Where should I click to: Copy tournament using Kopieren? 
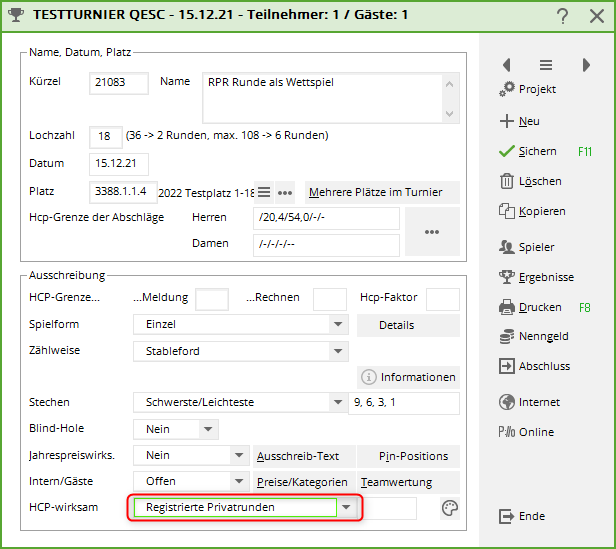point(531,211)
